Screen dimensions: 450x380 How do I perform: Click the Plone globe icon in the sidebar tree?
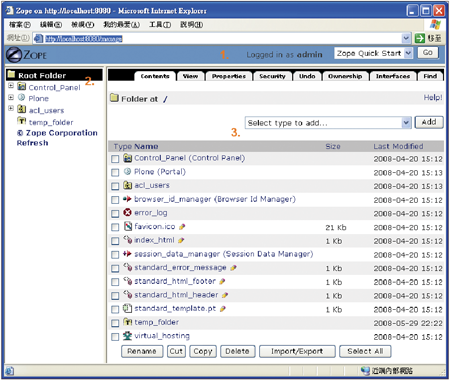coord(22,97)
